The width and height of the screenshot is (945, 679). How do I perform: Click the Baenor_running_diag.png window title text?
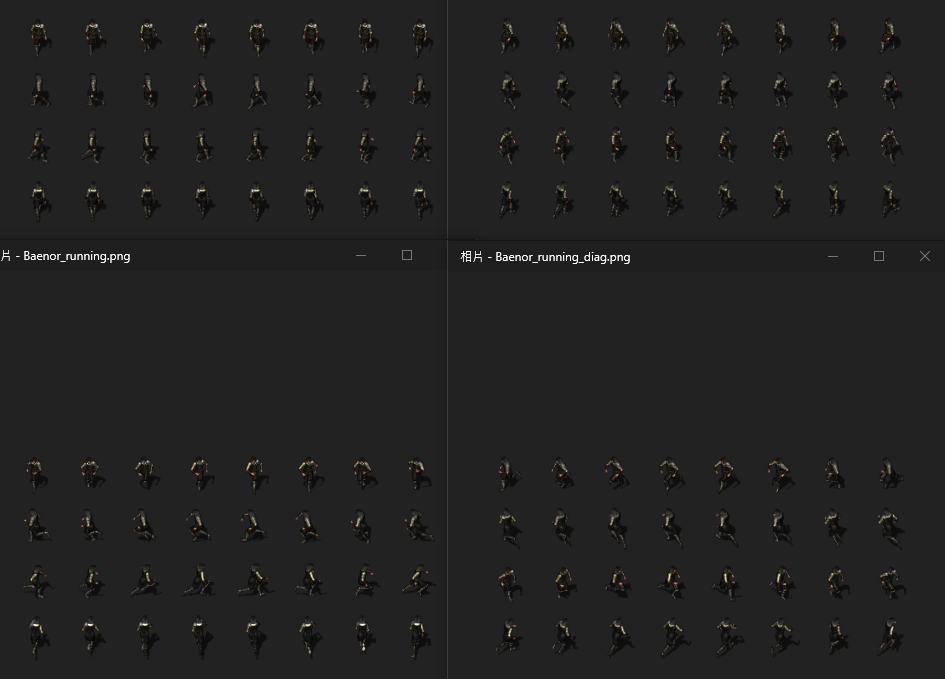[x=545, y=257]
